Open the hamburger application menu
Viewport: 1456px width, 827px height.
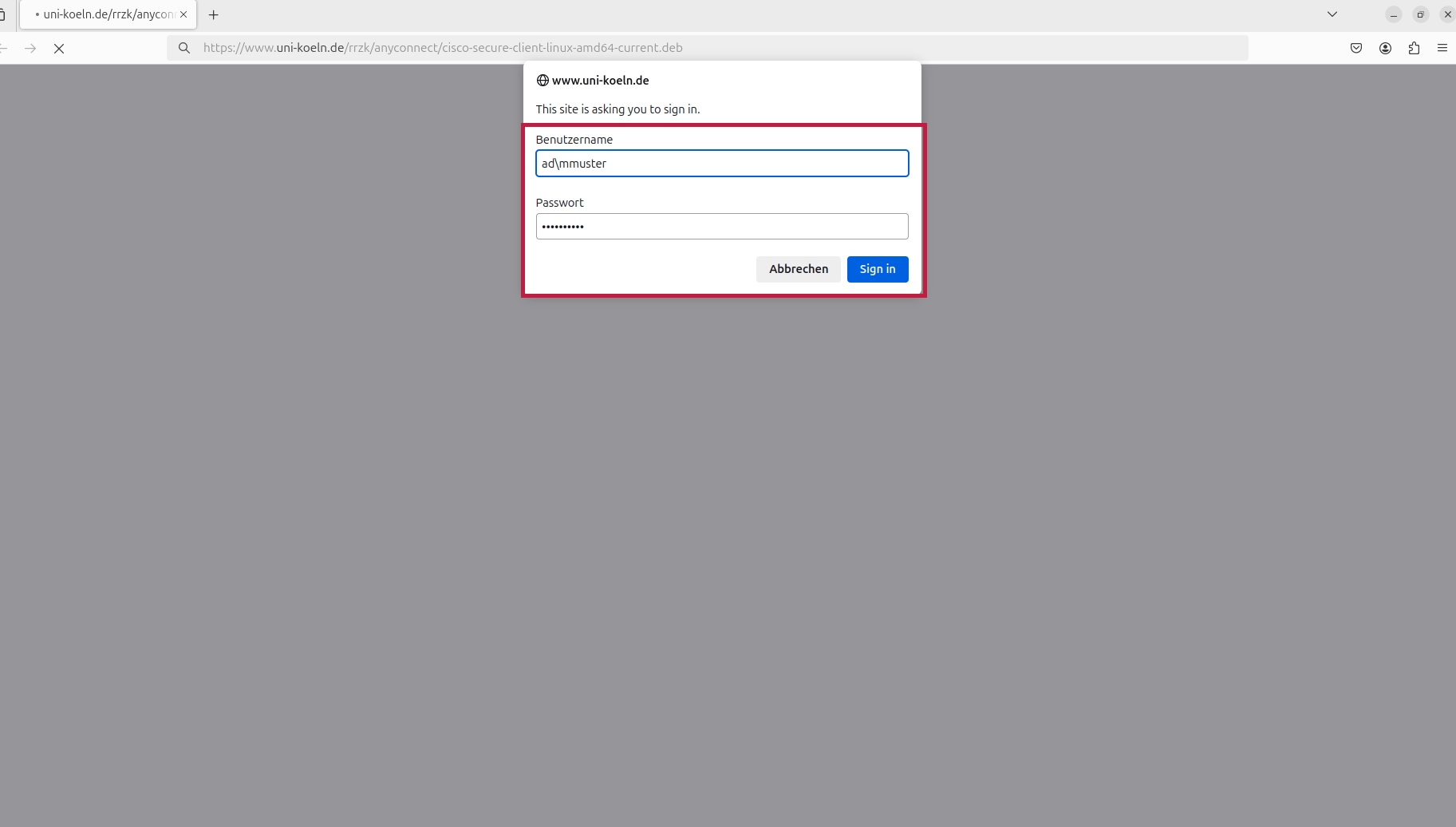click(x=1442, y=48)
